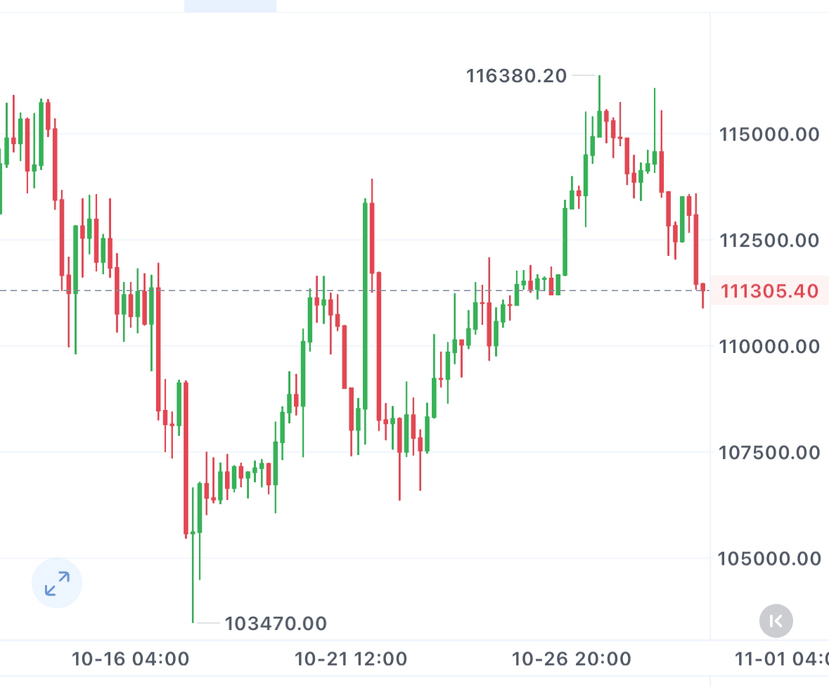
Task: Click the 107500.00 price axis label
Action: 769,452
